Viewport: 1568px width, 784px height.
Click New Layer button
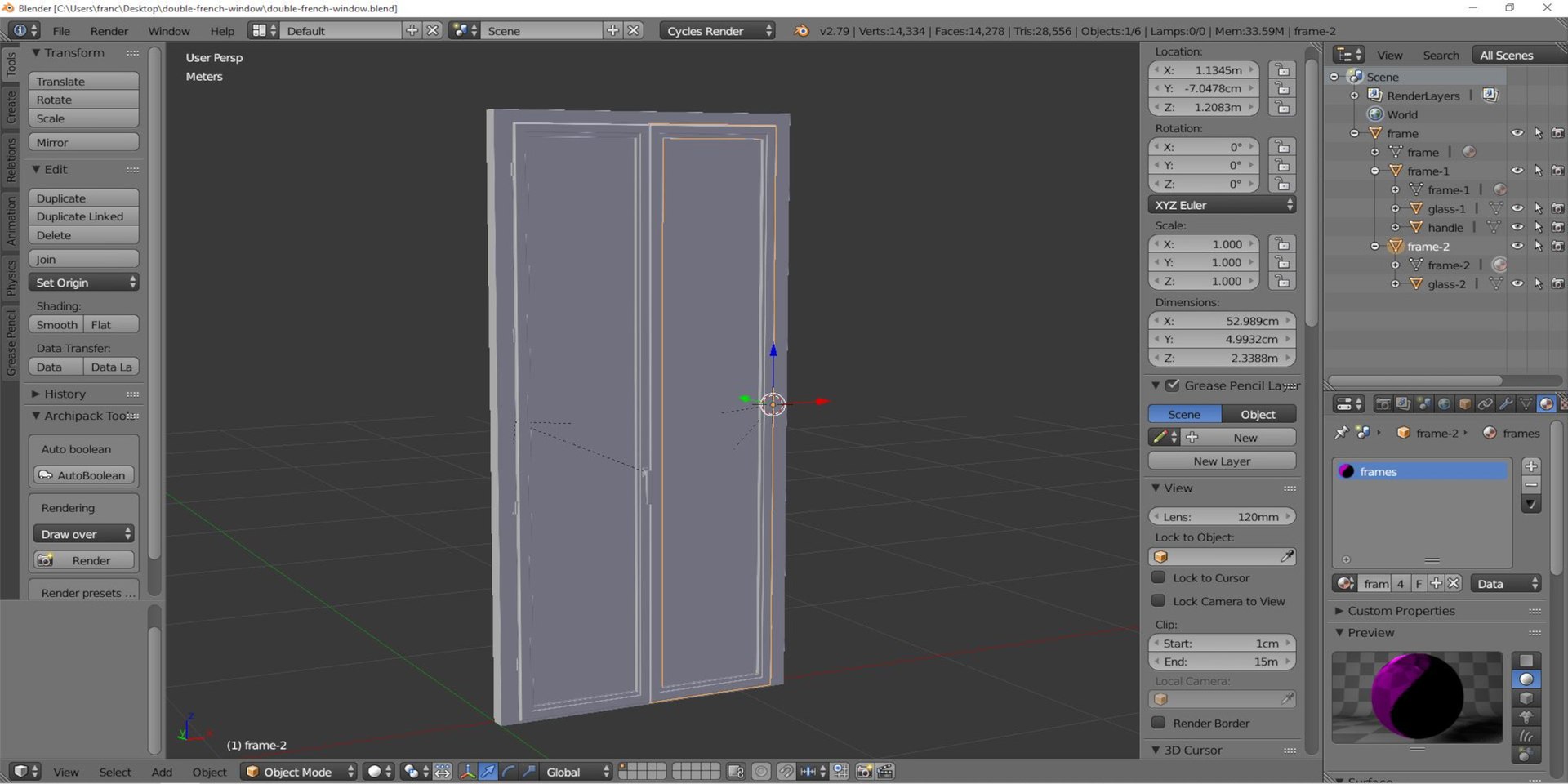coord(1222,461)
